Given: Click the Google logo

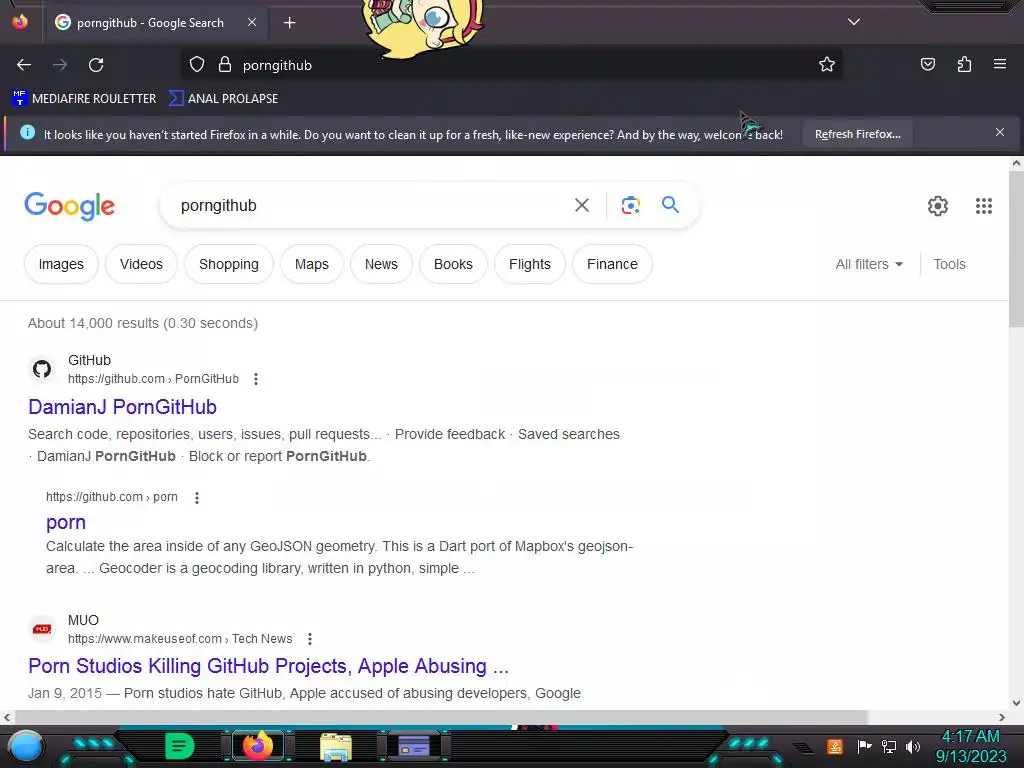Looking at the screenshot, I should pos(69,206).
